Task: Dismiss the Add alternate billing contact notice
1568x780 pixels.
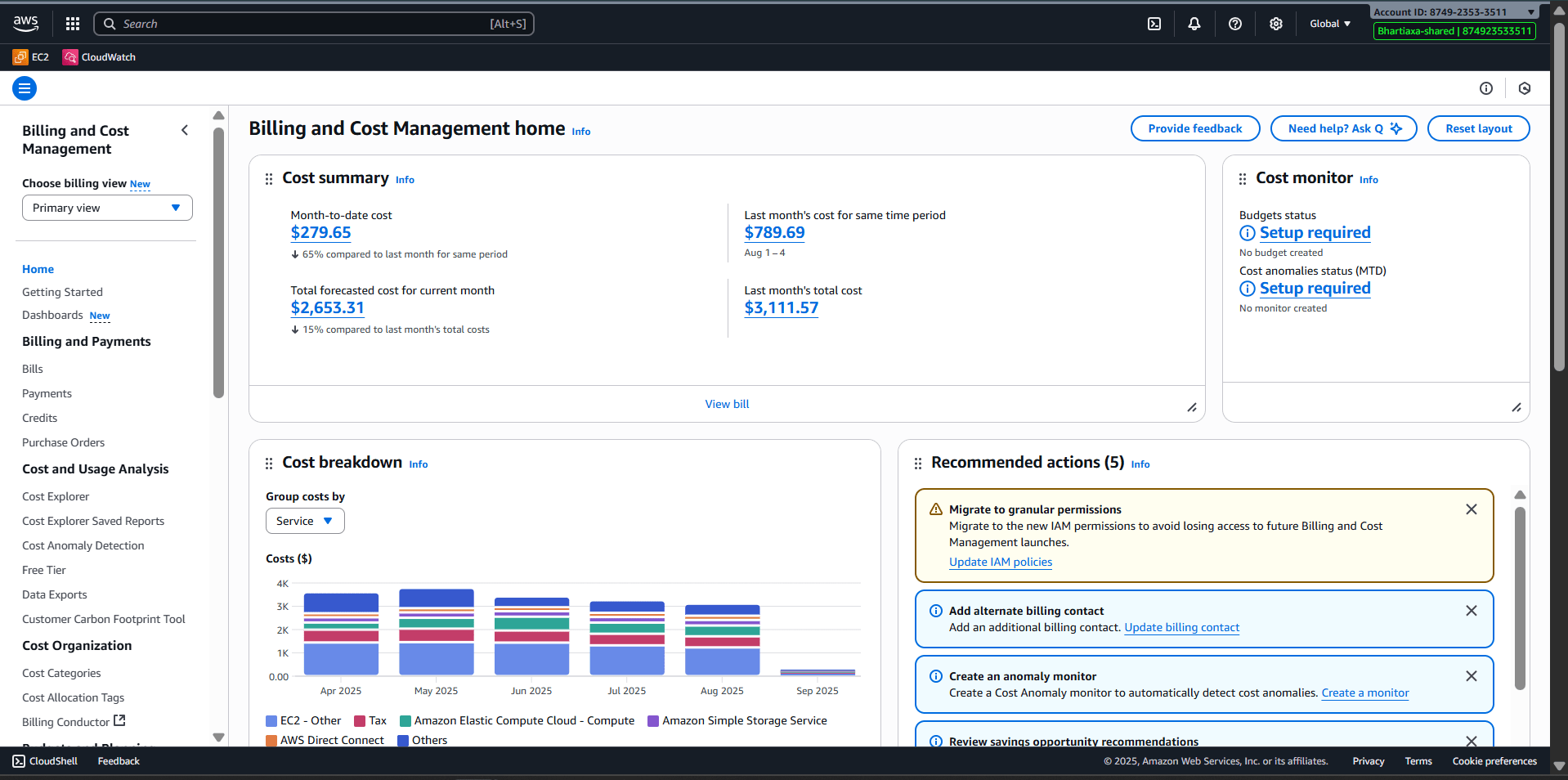Action: pyautogui.click(x=1471, y=611)
